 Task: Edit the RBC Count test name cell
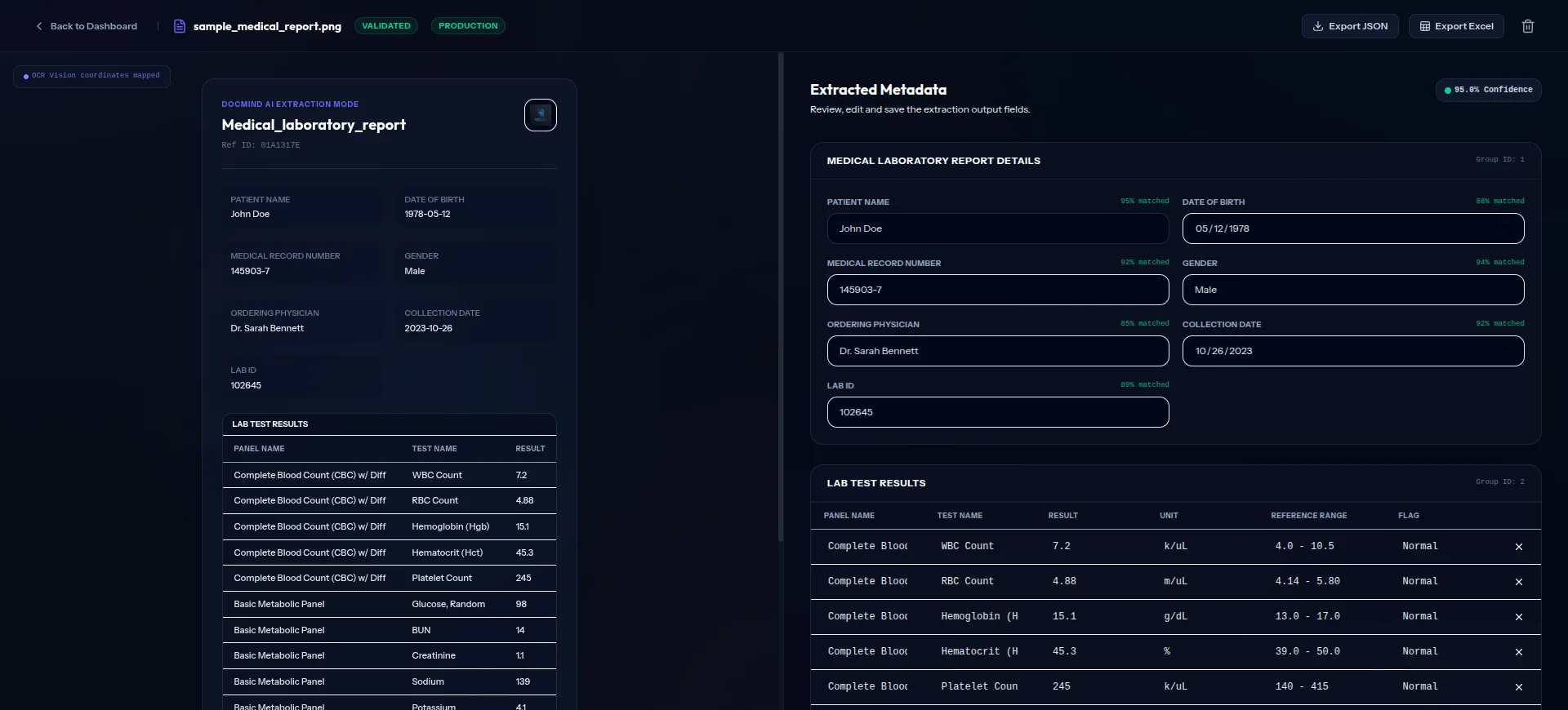point(978,581)
